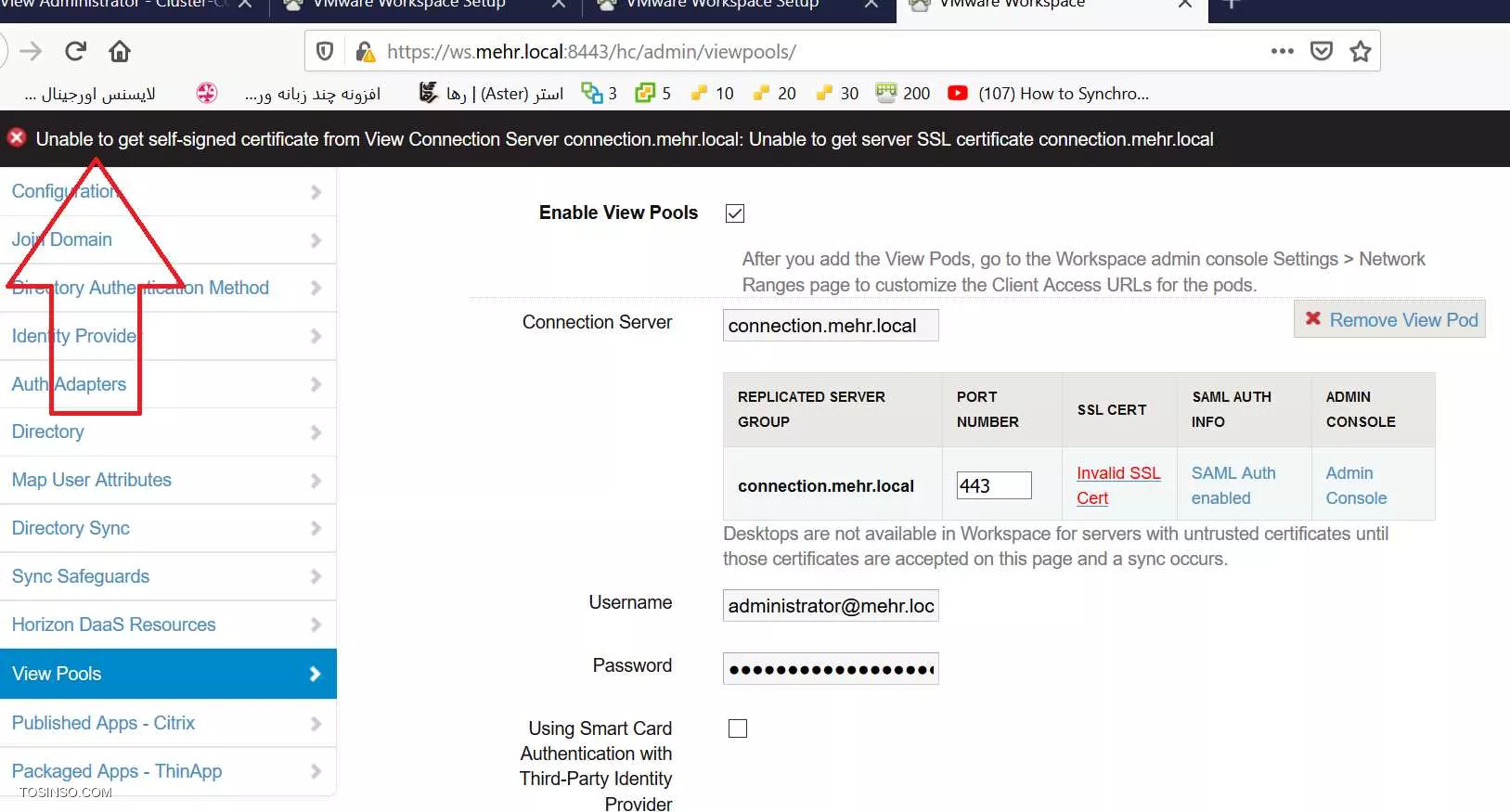
Task: Expand the Configuration chevron
Action: click(x=316, y=192)
